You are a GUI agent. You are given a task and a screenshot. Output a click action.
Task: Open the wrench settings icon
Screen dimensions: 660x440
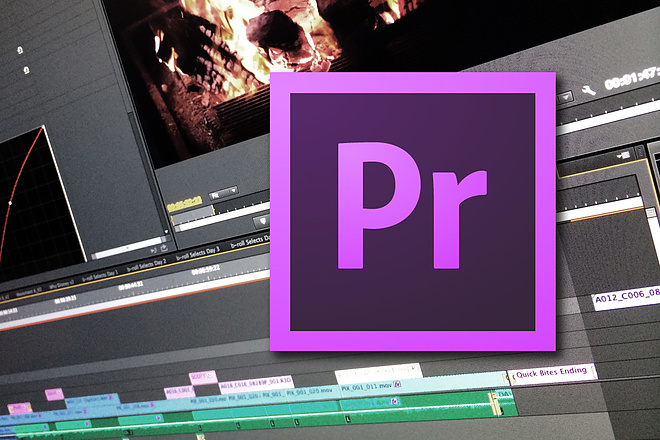coord(588,90)
